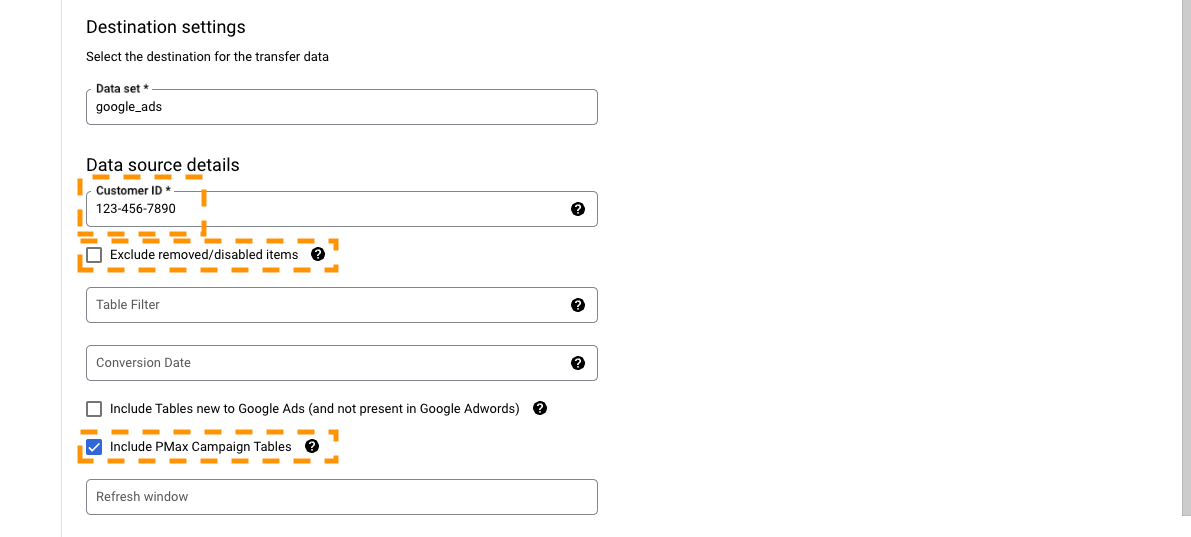1191x537 pixels.
Task: Click the 'Data set *' floating field label
Action: [122, 89]
